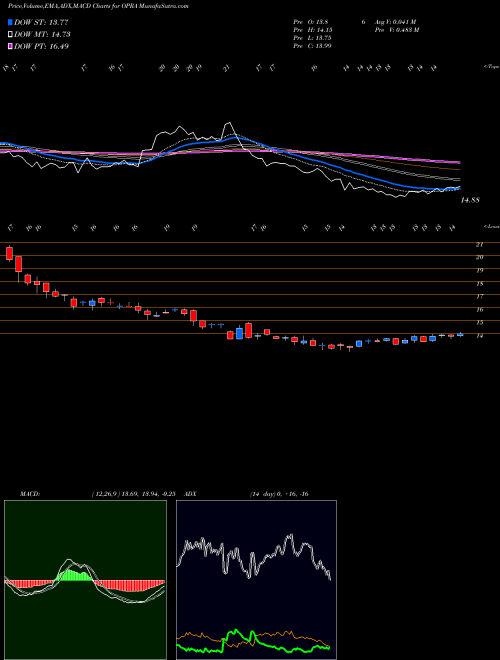Image resolution: width=500 pixels, height=660 pixels.
Task: Click the ADX panel heading
Action: click(x=191, y=494)
